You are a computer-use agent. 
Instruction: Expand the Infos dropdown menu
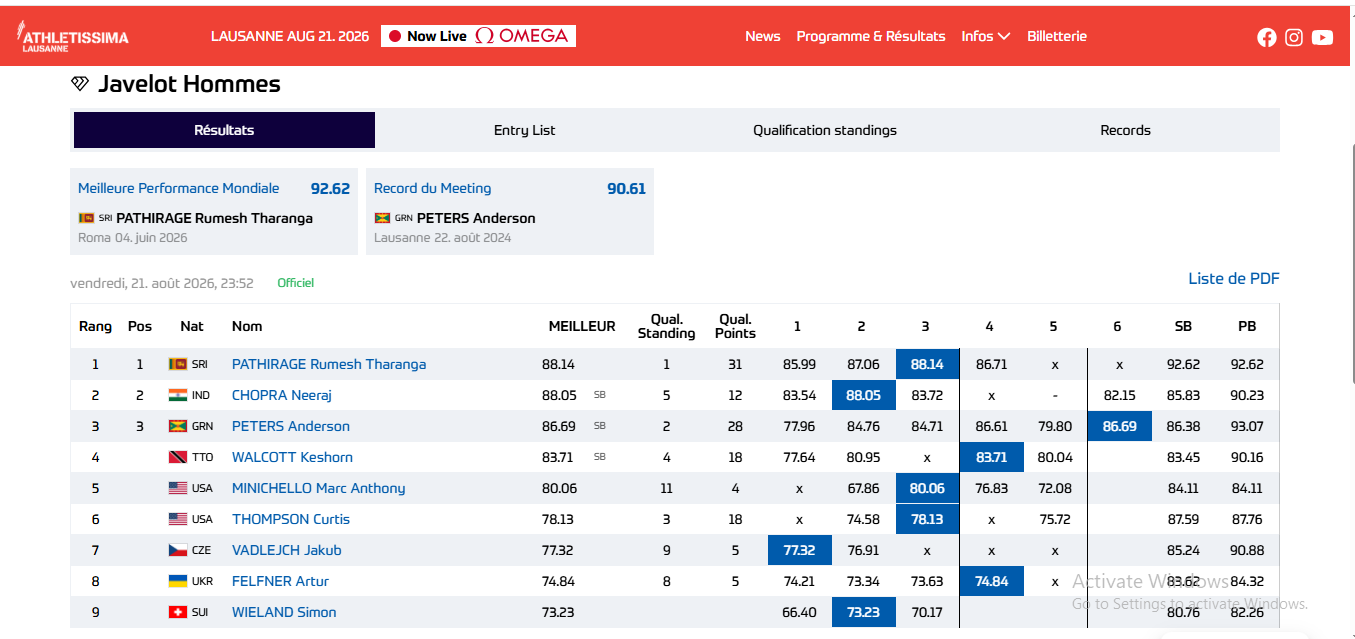click(985, 36)
